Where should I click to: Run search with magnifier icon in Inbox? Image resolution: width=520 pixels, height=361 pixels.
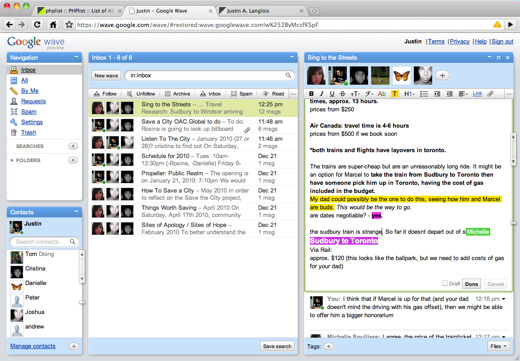point(288,75)
